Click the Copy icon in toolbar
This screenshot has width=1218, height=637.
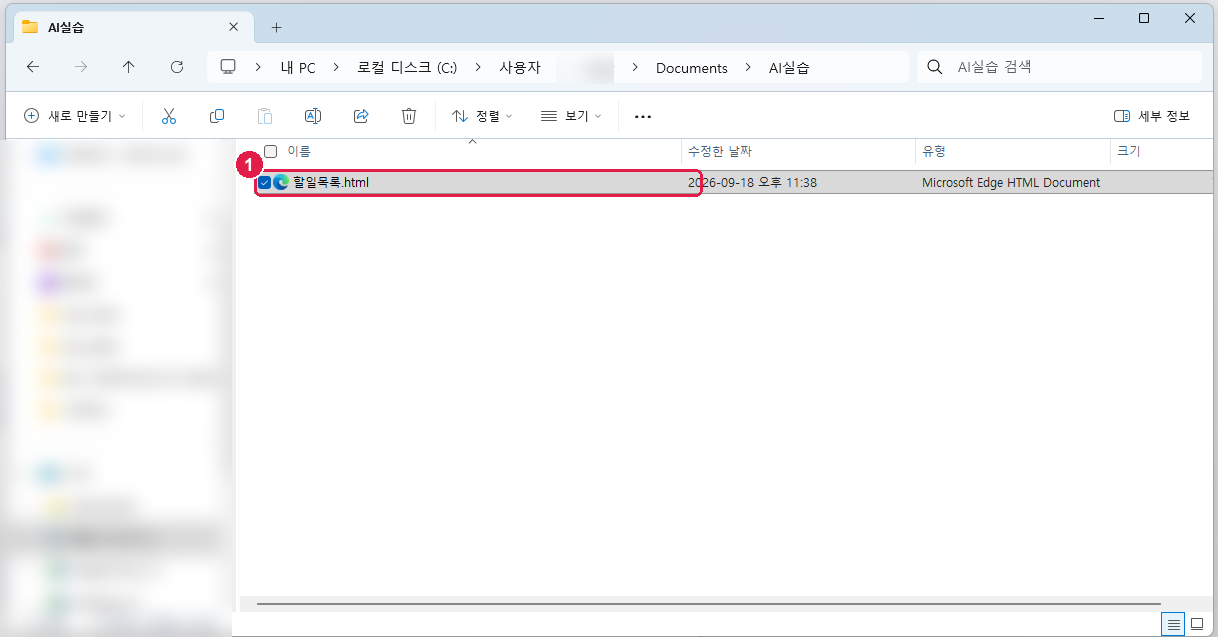point(217,116)
